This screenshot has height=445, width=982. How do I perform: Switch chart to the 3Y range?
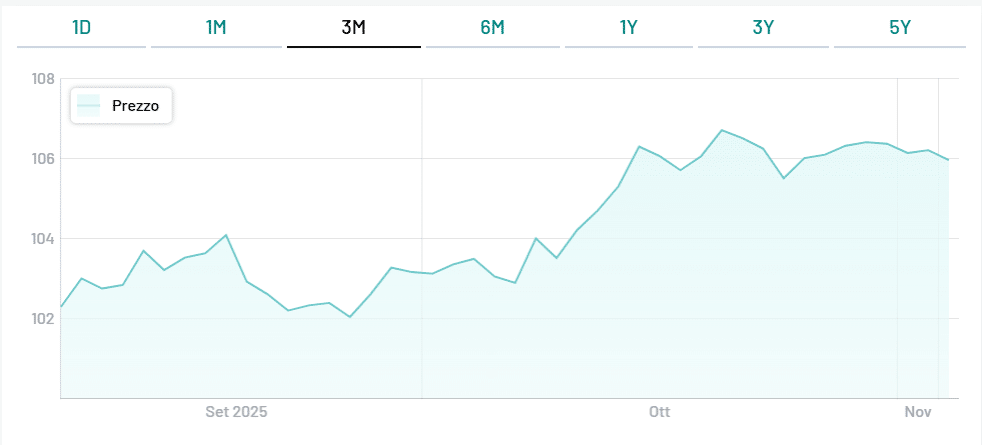[x=763, y=28]
